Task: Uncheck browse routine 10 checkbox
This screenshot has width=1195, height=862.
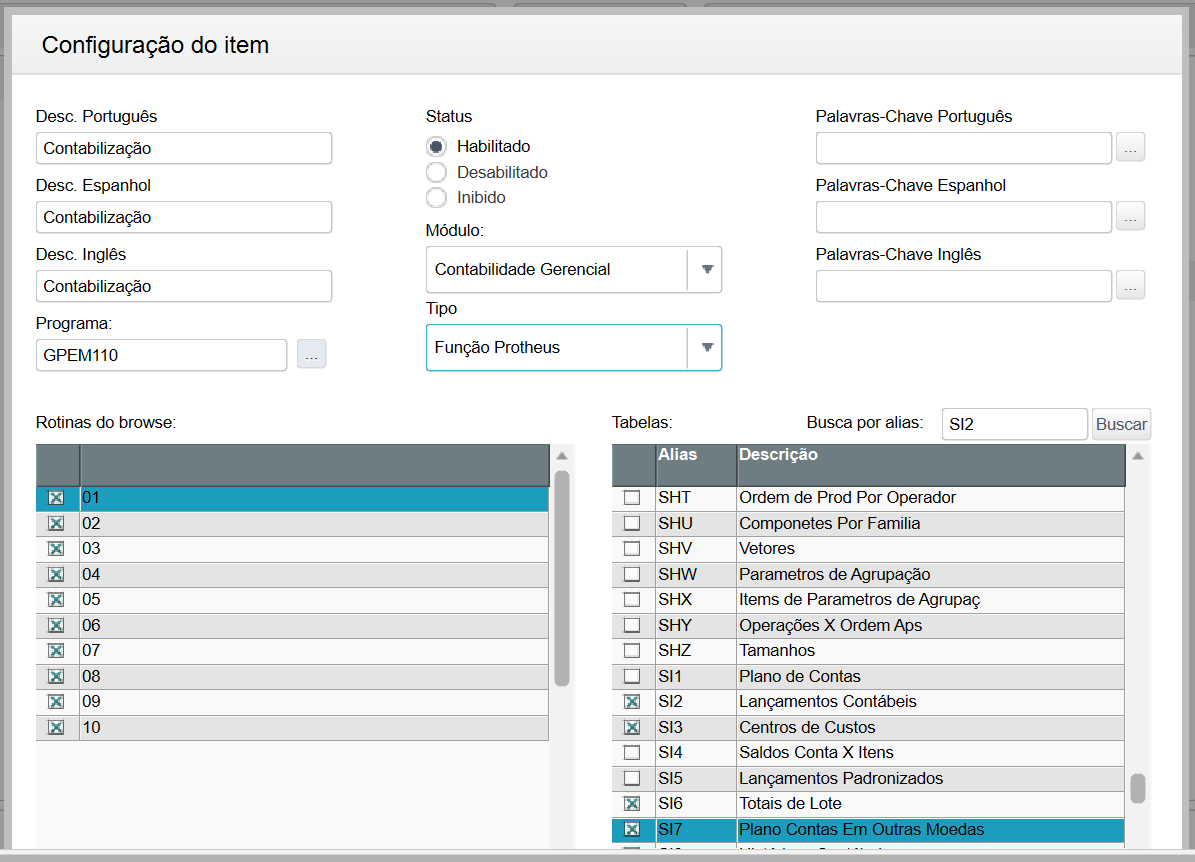Action: (56, 728)
